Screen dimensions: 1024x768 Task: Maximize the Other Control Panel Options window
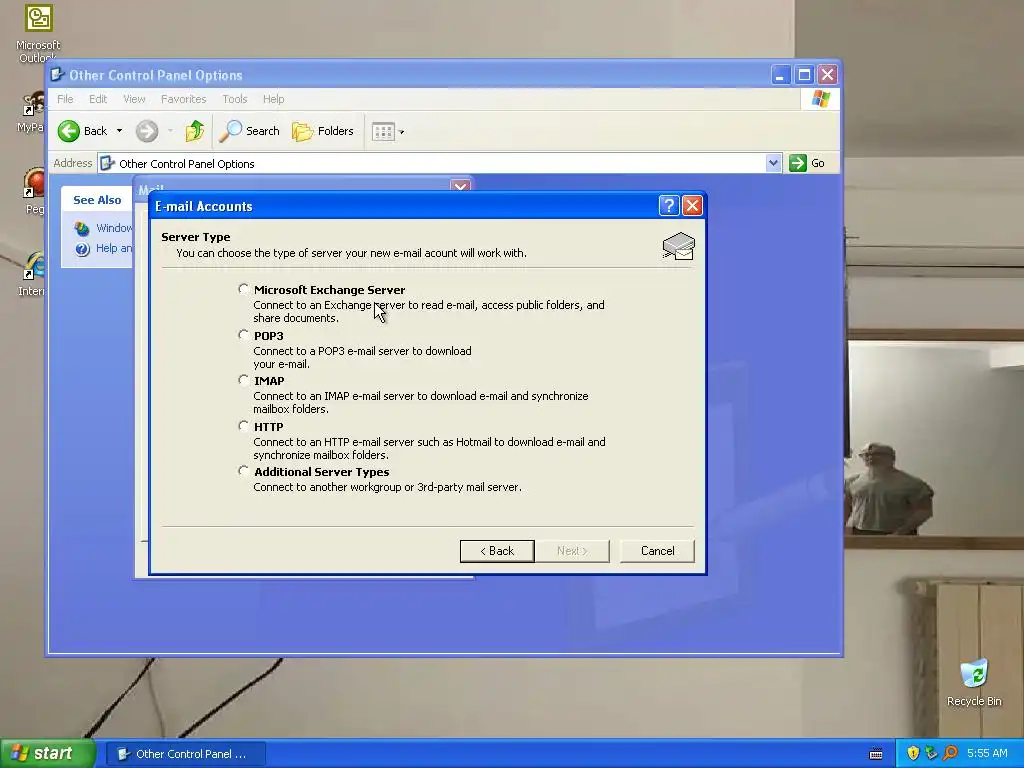tap(804, 74)
